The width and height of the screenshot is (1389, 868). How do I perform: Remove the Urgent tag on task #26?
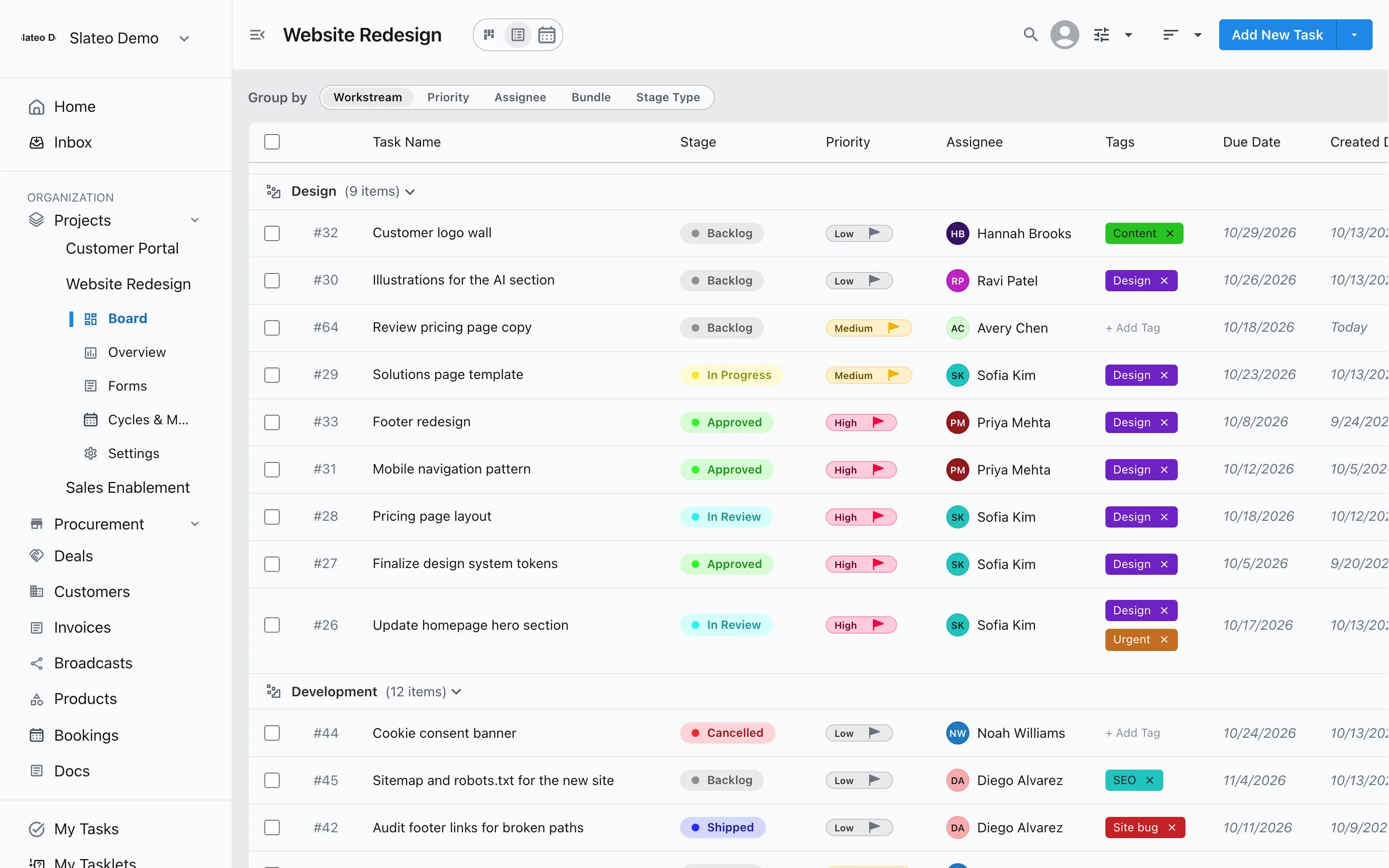1164,639
